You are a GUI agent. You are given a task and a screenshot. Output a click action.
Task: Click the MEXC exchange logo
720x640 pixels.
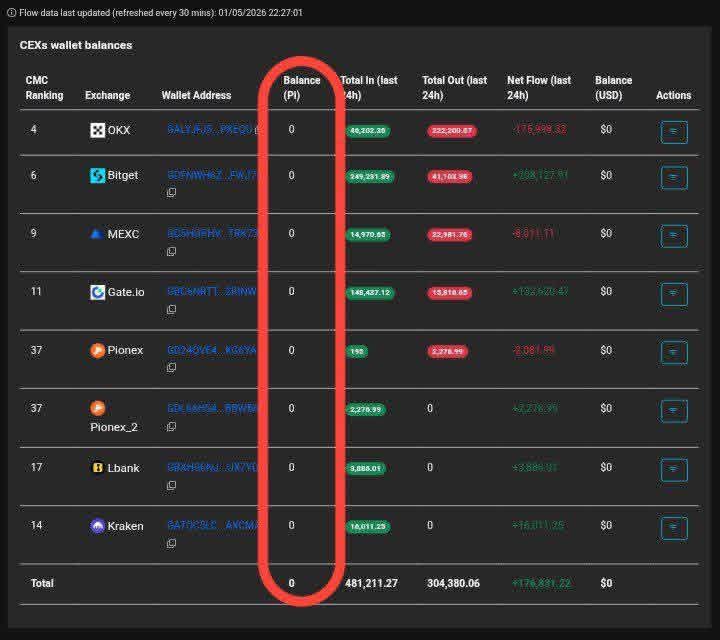tap(97, 234)
